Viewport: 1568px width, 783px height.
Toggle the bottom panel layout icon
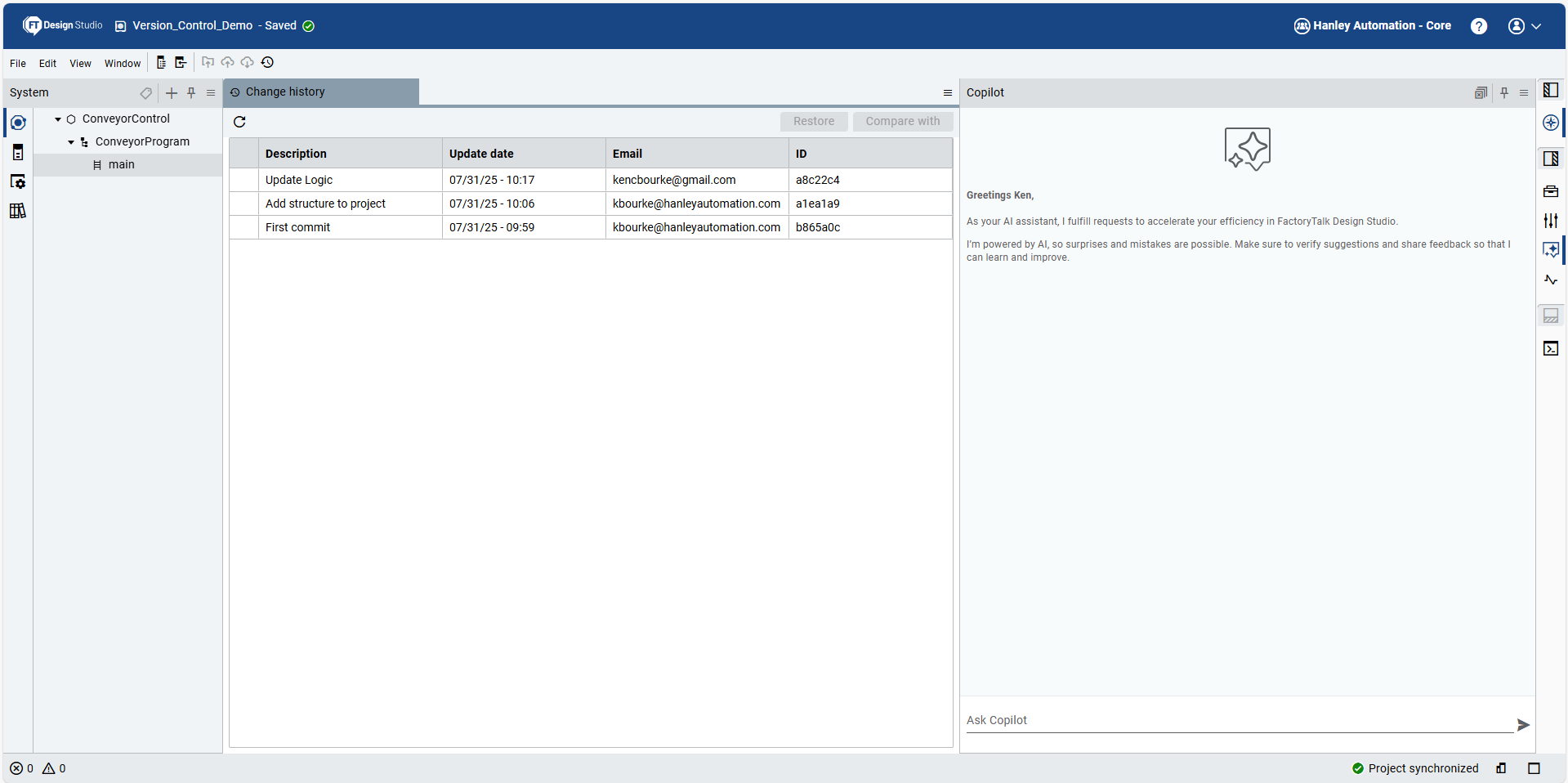point(1551,315)
